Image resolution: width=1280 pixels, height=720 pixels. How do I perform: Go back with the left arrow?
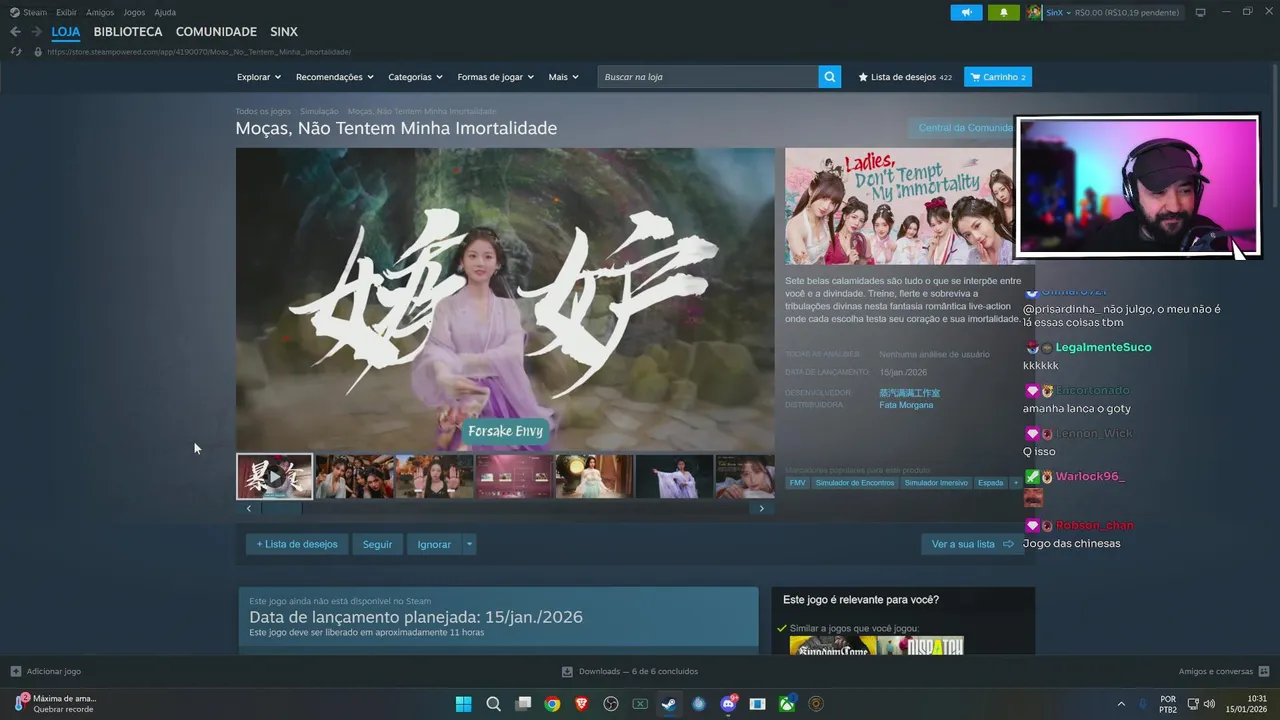coord(15,32)
